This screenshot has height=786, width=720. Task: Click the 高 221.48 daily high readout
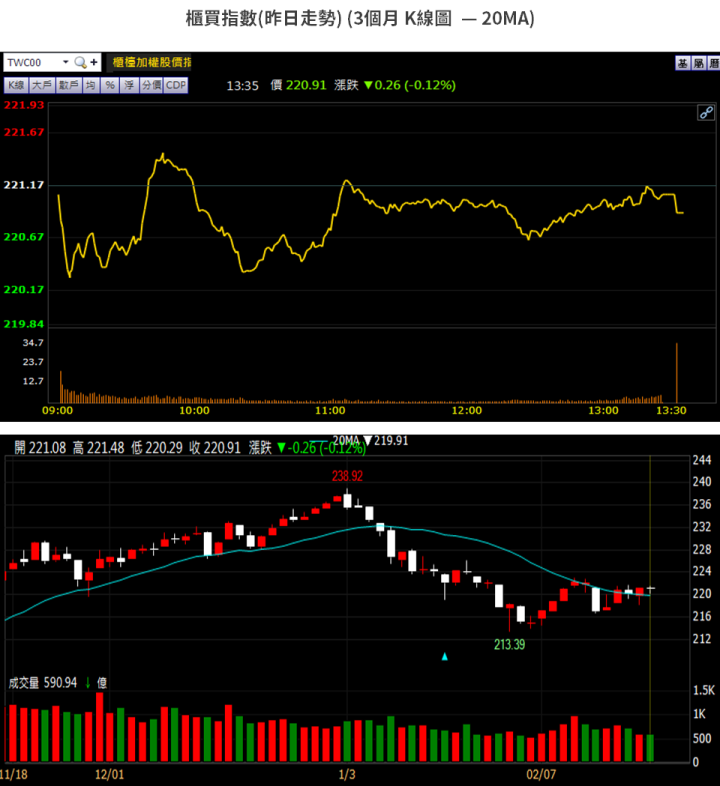98,448
